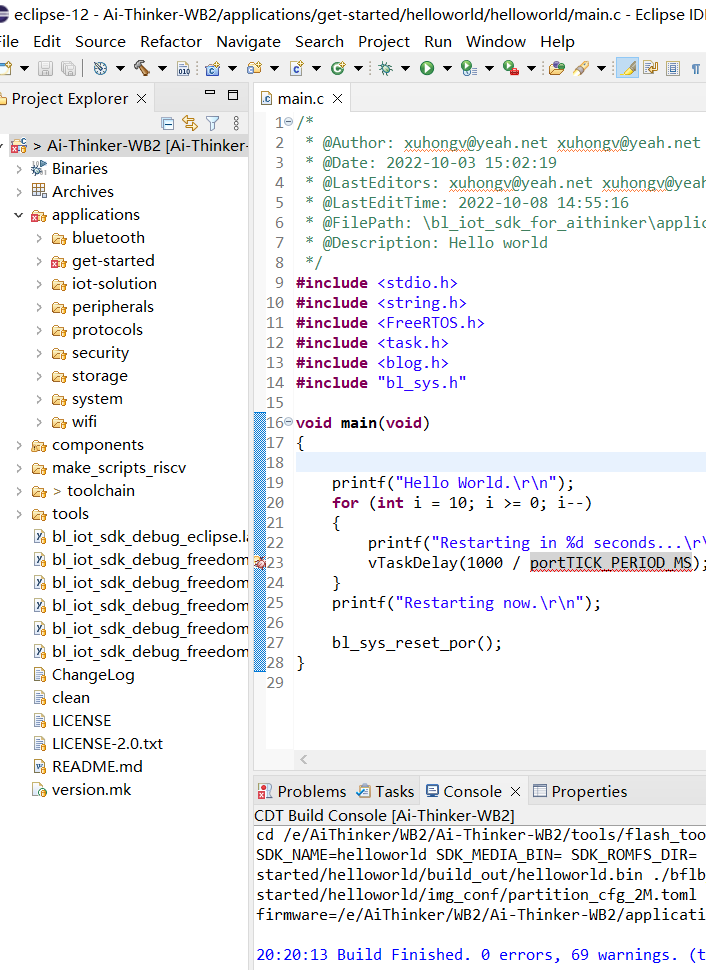Close the Console view tab

point(515,791)
